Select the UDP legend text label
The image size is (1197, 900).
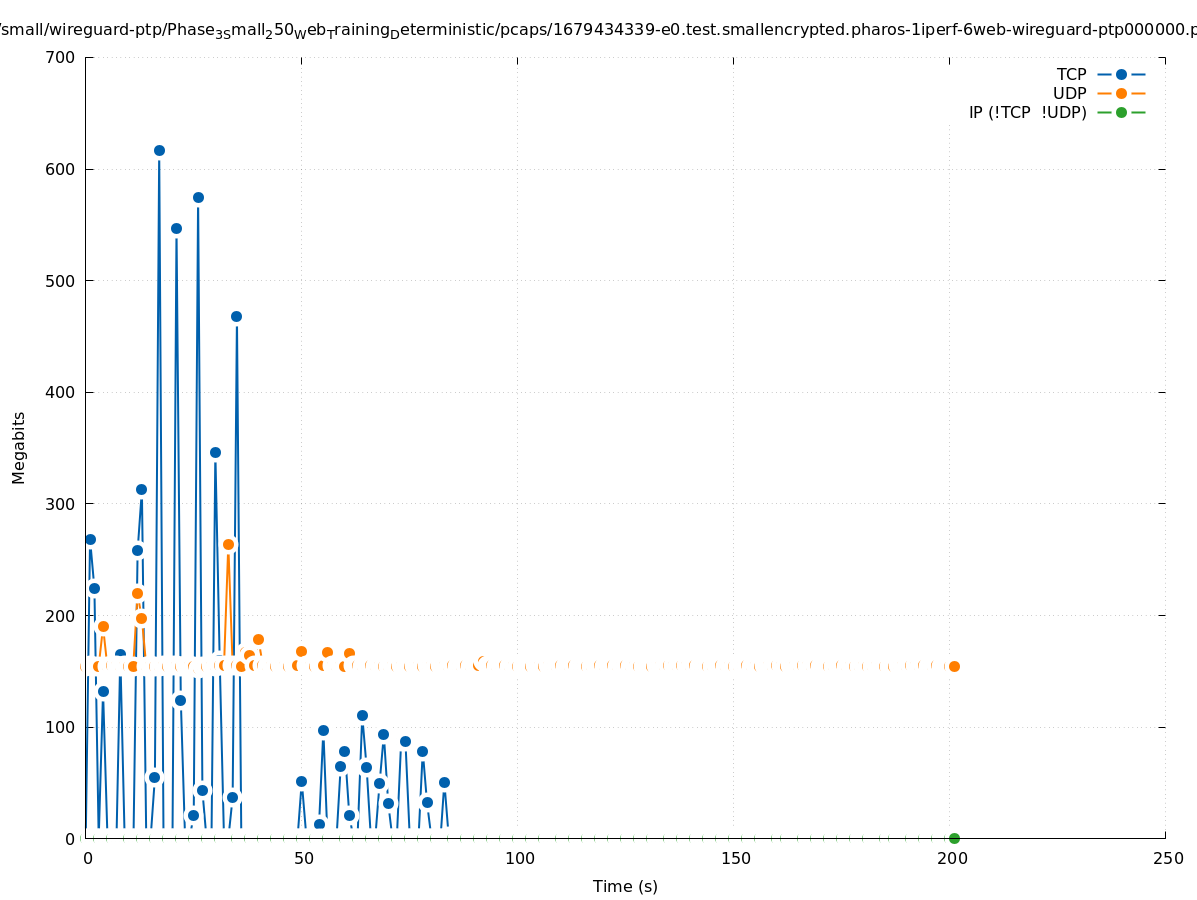point(1069,93)
